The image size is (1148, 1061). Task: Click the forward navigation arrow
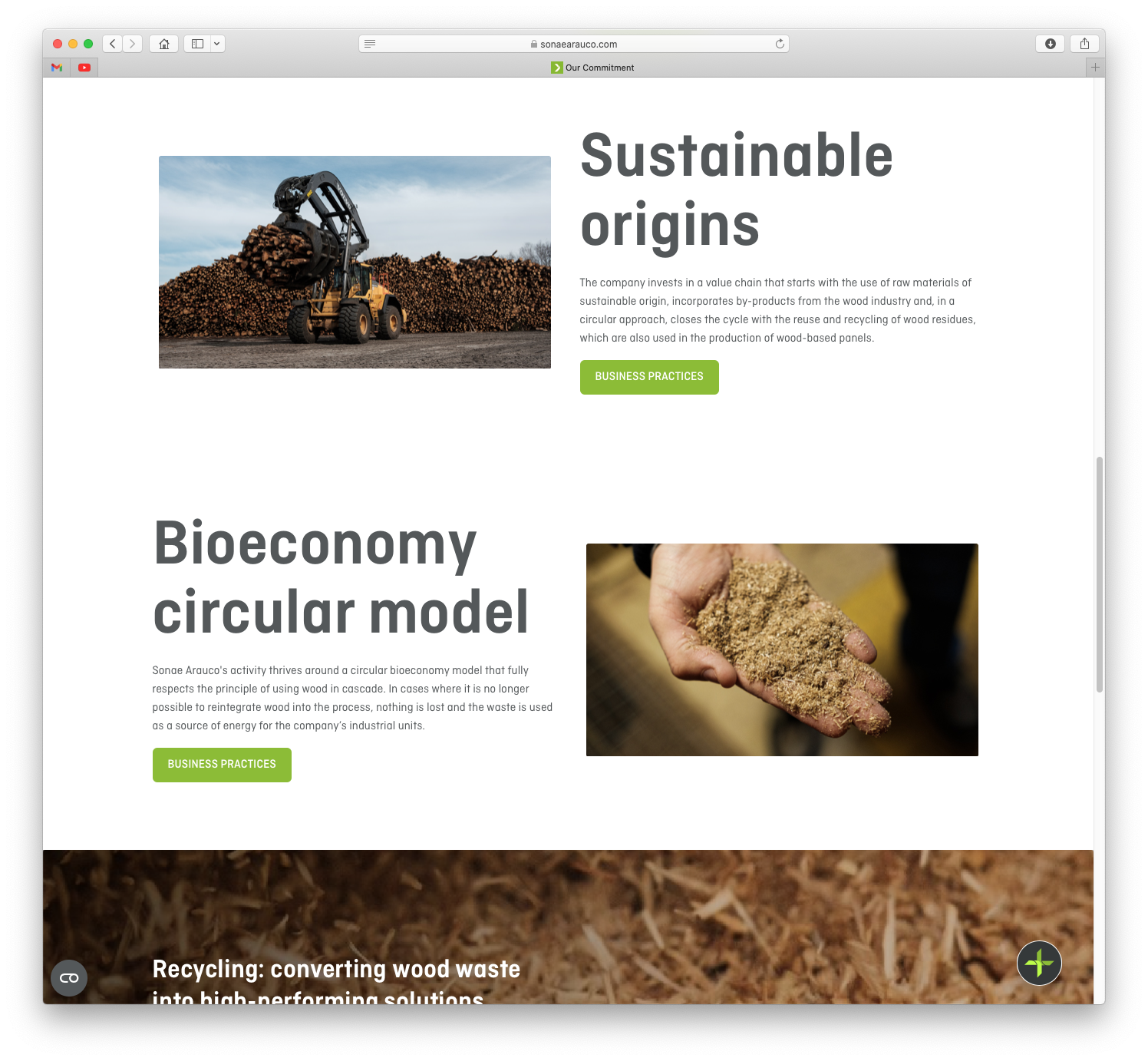click(133, 44)
